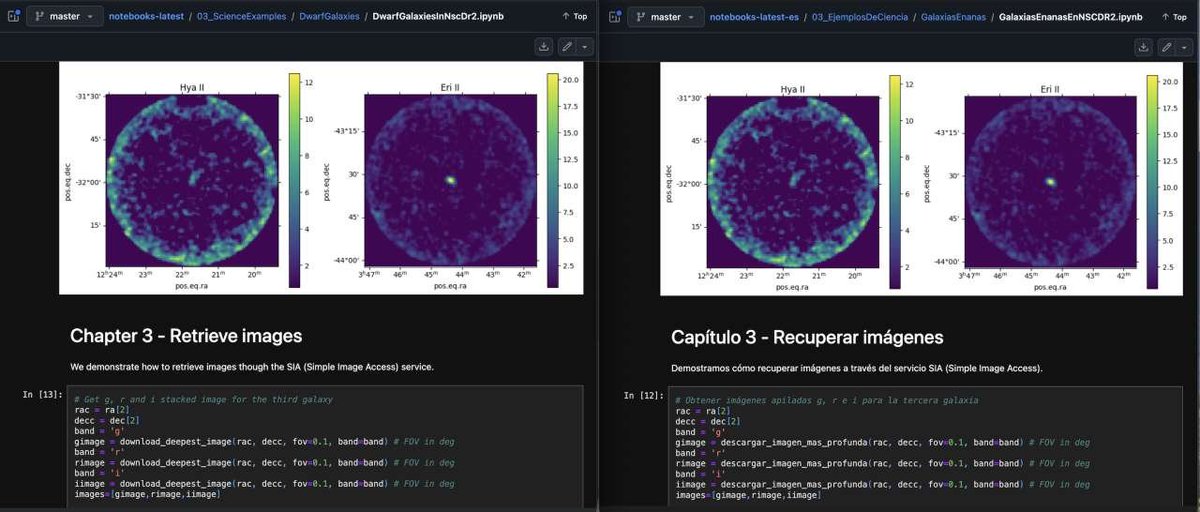
Task: Go to notebooks-latest-es breadcrumb link
Action: [756, 17]
